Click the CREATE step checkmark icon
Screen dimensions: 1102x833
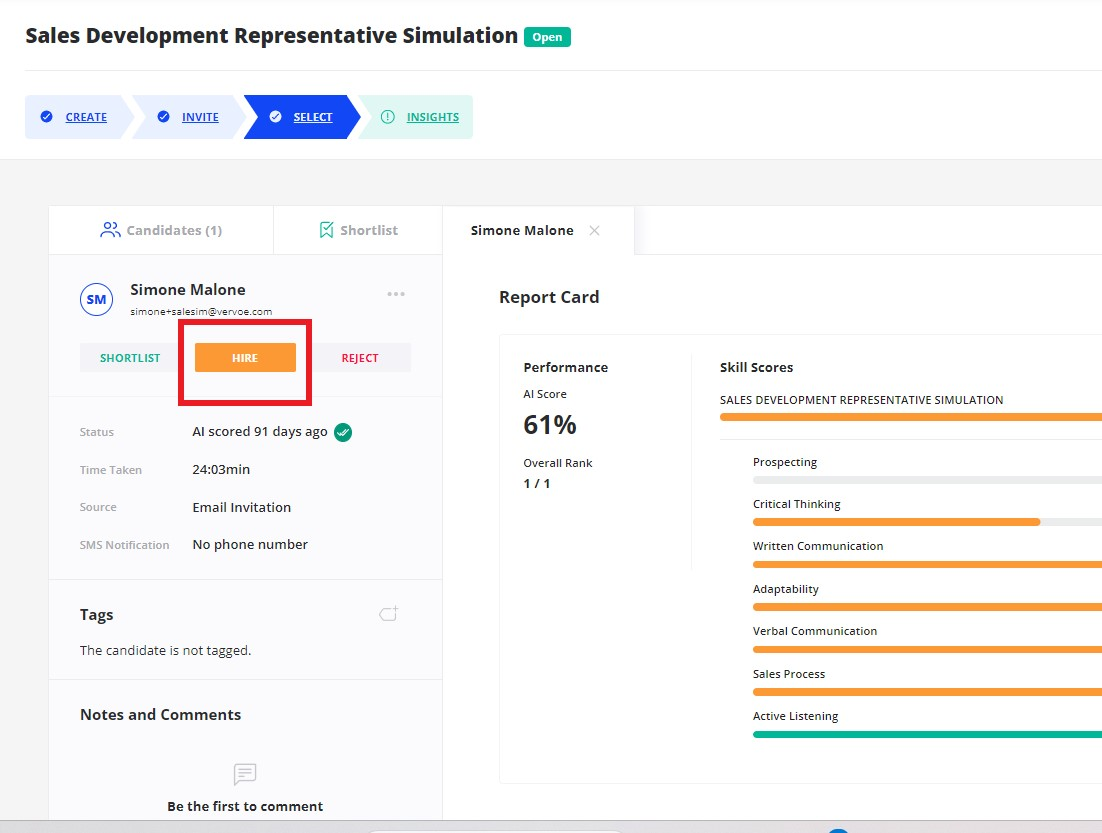46,117
